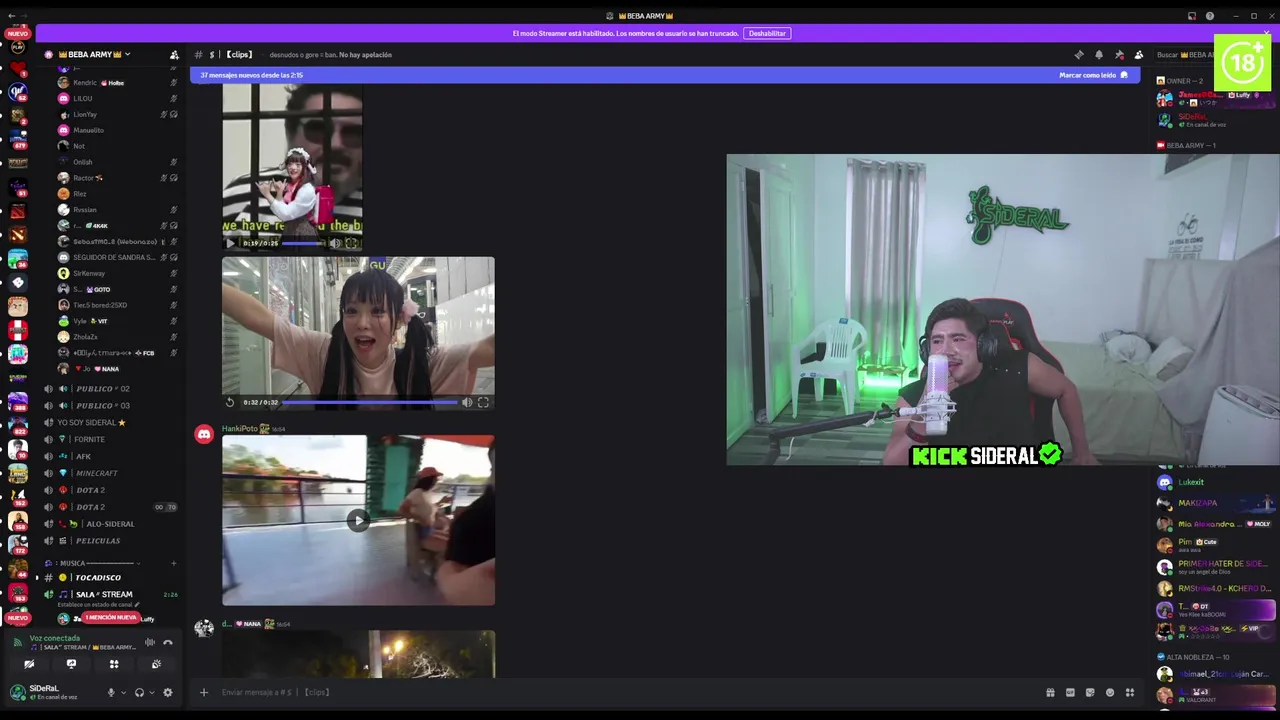Click the 37 mensajes nuevos banner
Viewport: 1280px width, 720px height.
point(665,75)
